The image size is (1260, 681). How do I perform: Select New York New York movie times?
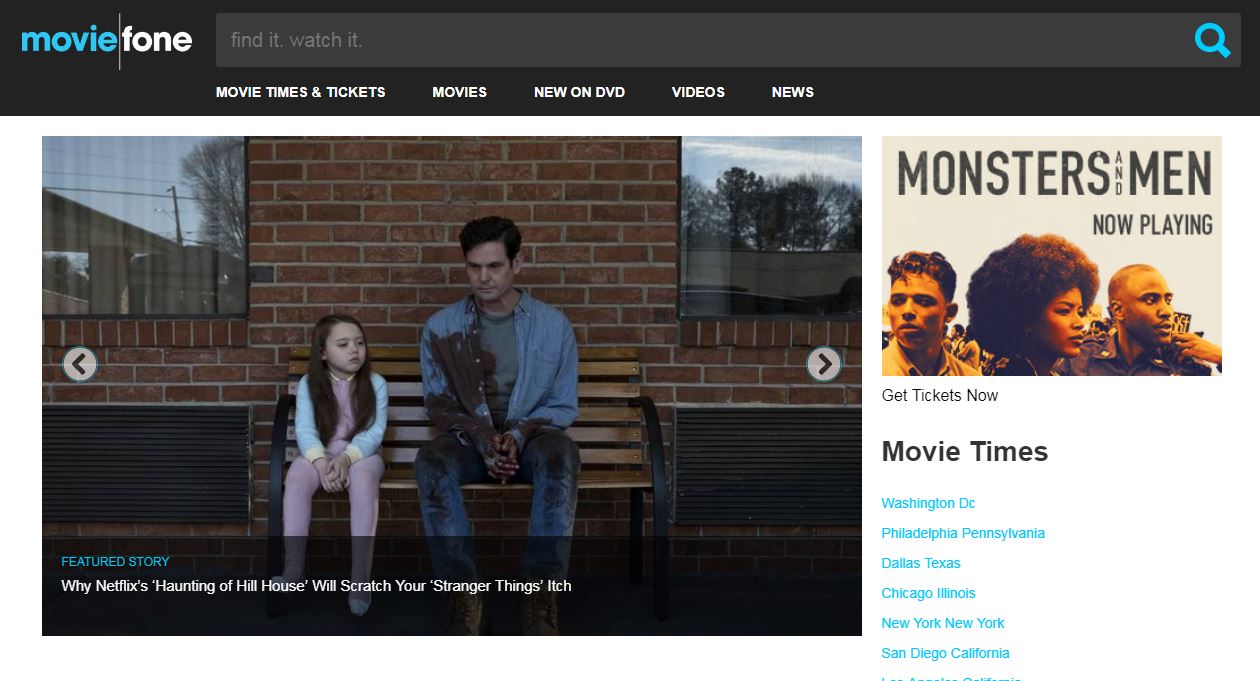(x=943, y=623)
